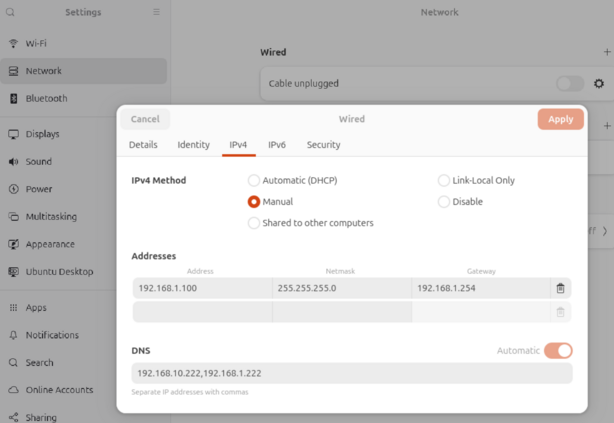Screen dimensions: 614x423
Task: Cancel the Wired dialog
Action: tap(145, 119)
